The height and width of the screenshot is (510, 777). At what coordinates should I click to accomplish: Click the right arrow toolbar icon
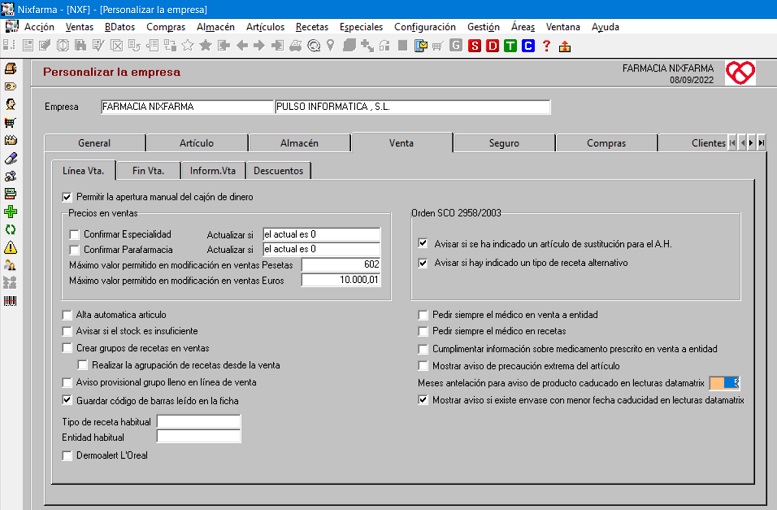coord(259,46)
